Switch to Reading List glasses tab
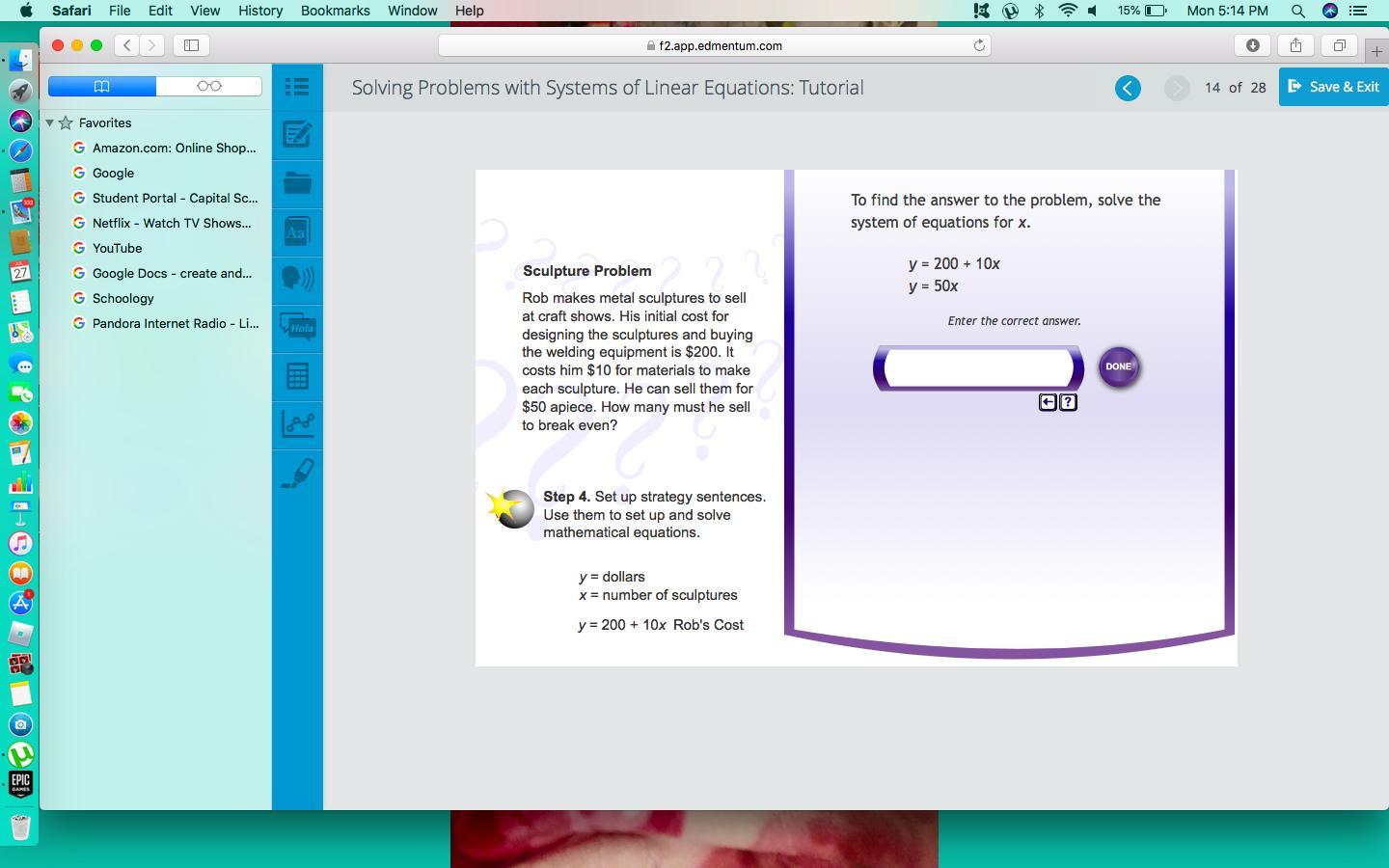 coord(208,87)
